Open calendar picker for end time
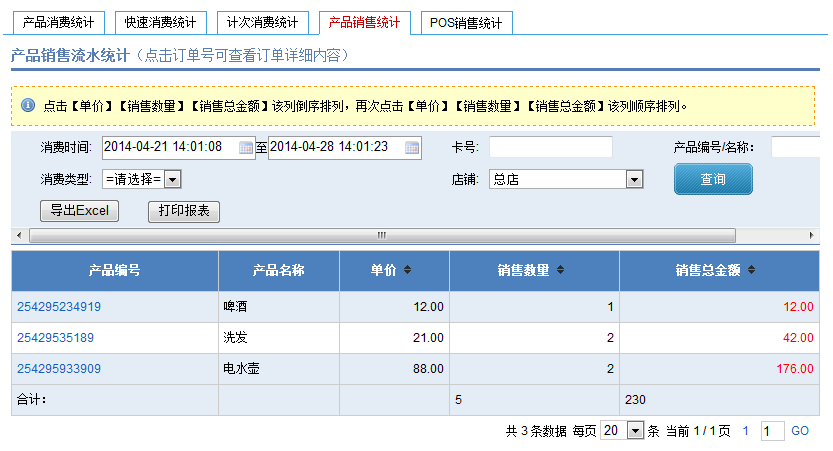 412,148
